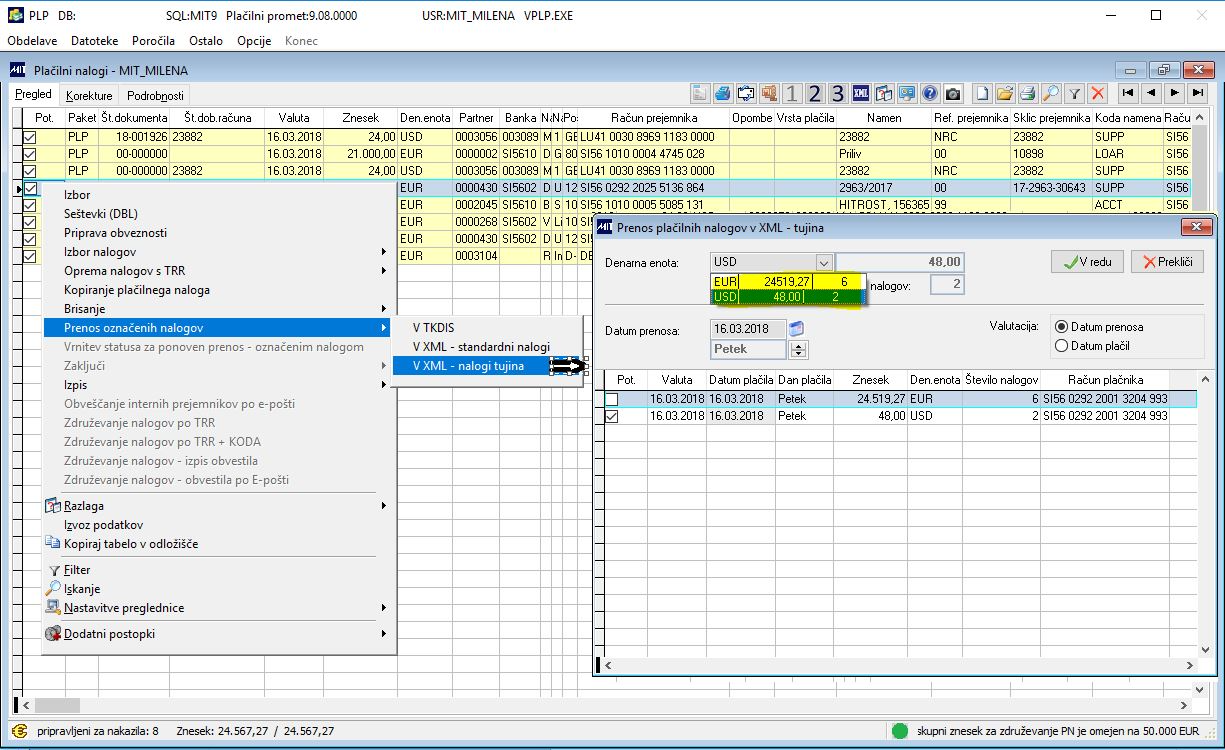Check the EUR row checkbox in dialog
Viewport: 1225px width, 750px height.
[611, 399]
